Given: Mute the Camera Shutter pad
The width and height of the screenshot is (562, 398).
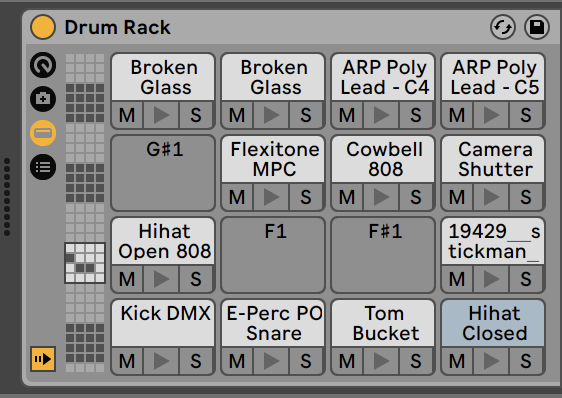Looking at the screenshot, I should pyautogui.click(x=457, y=197).
